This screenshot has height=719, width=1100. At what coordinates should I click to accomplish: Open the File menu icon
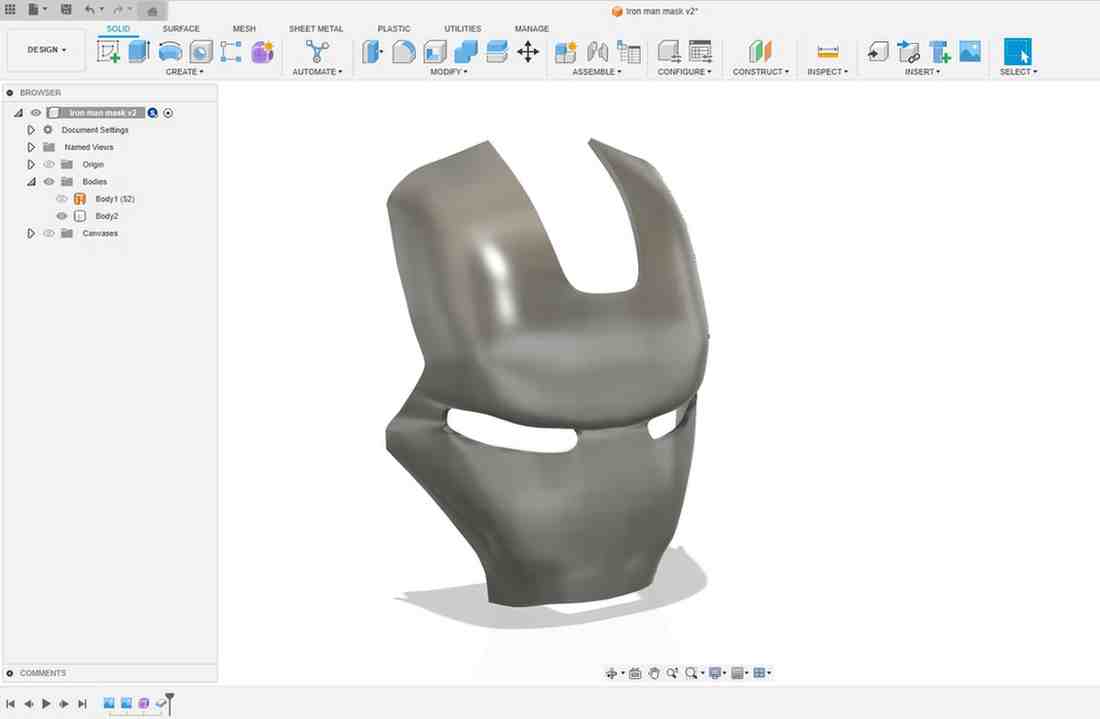[35, 10]
